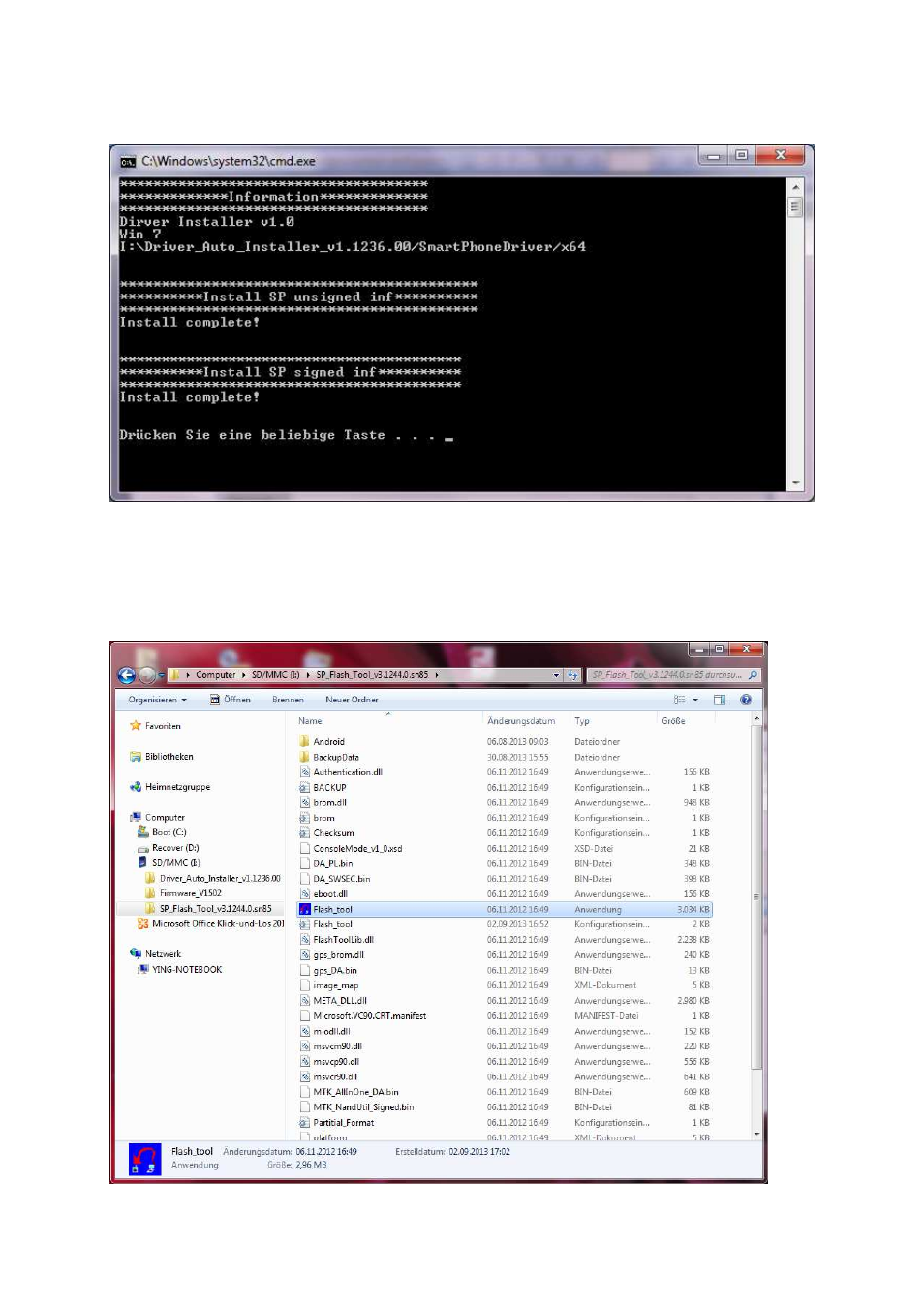Click the Flash_tool application icon in list
Screen dimensions: 924x1308
(304, 910)
